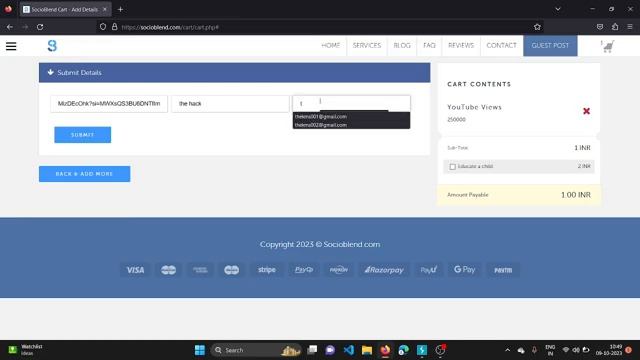
Task: Click the Stripe payment logo
Action: click(x=267, y=270)
